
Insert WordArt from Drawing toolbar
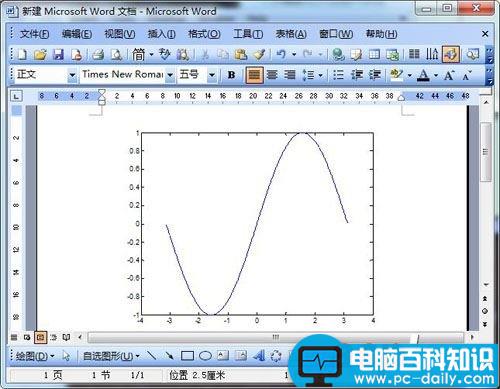(259, 355)
